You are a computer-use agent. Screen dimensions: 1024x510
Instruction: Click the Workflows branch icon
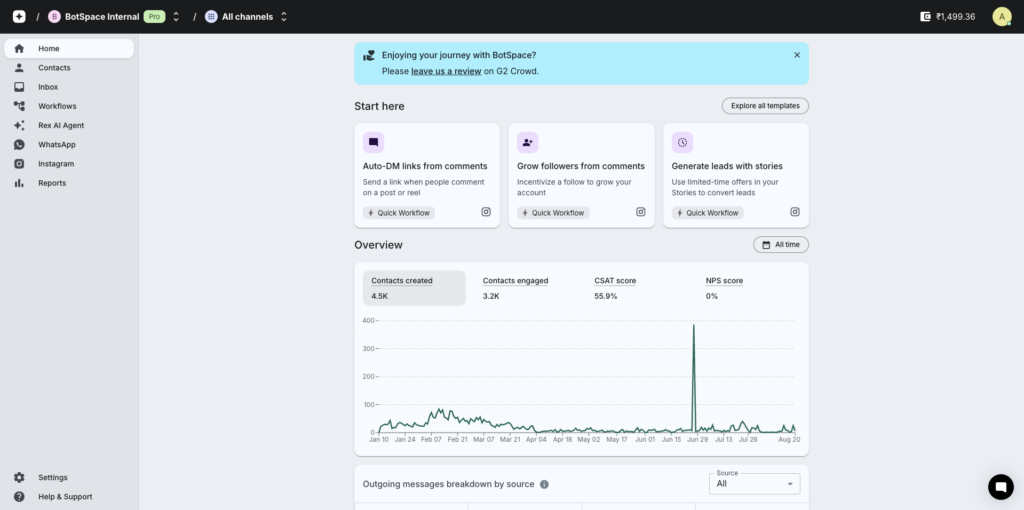click(19, 106)
